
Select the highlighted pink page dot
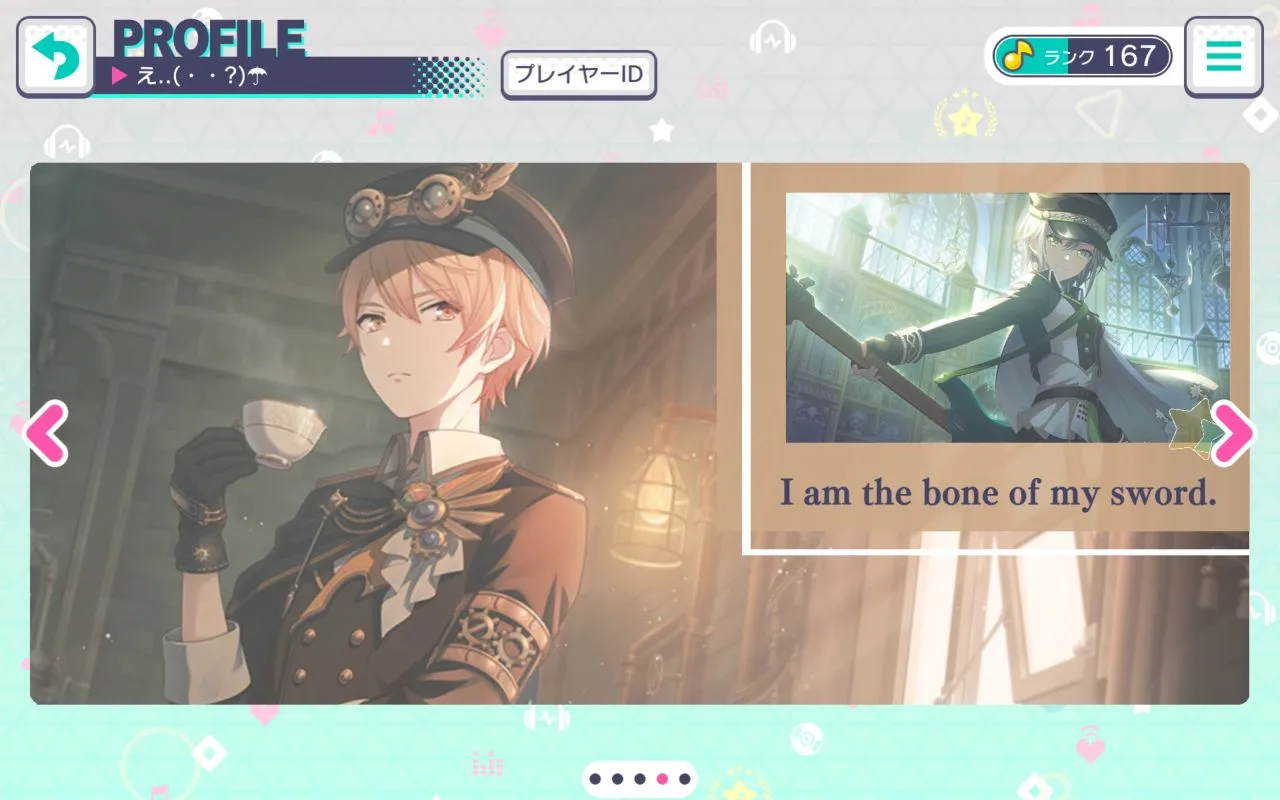click(x=662, y=779)
